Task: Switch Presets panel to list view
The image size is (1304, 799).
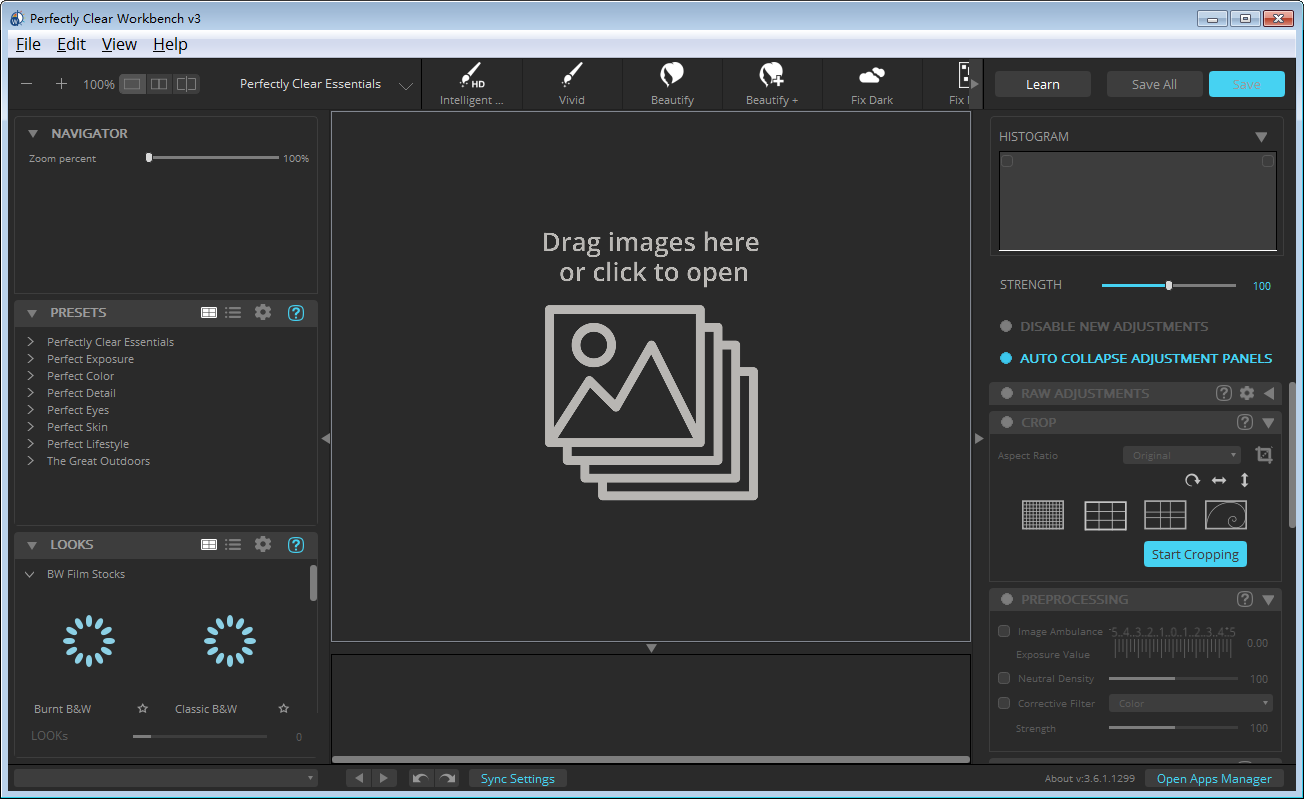Action: click(x=233, y=312)
